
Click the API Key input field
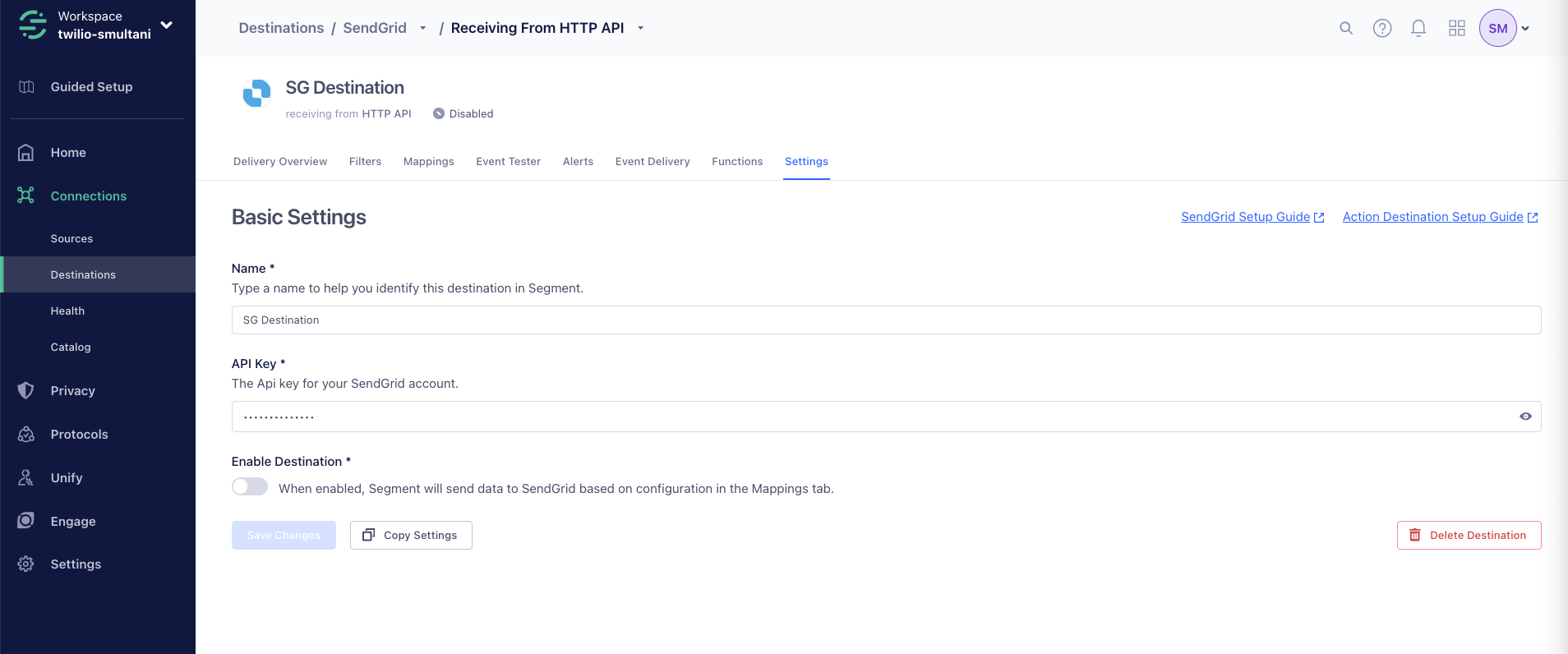click(886, 417)
